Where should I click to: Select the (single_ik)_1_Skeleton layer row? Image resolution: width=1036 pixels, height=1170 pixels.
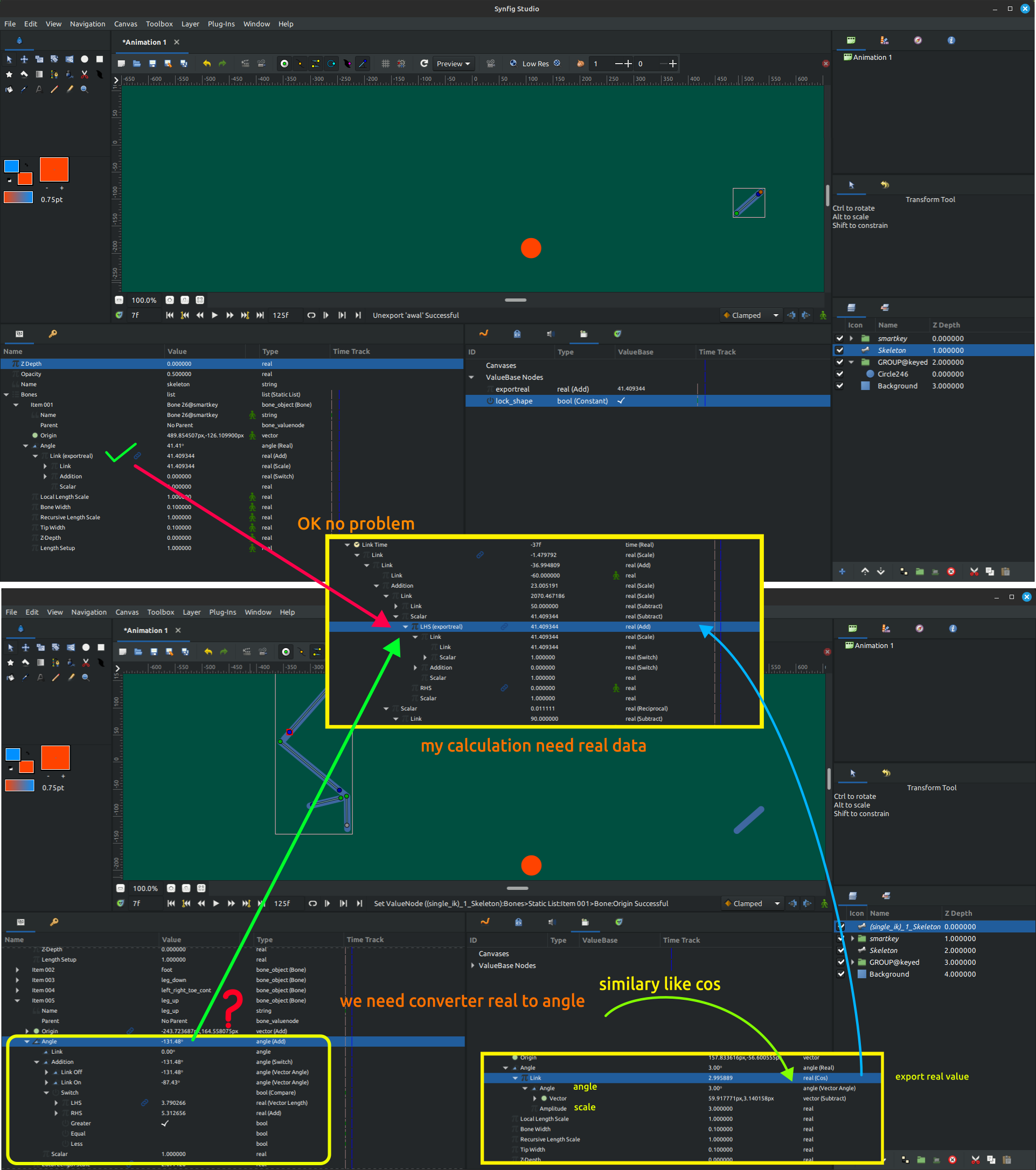coord(905,926)
